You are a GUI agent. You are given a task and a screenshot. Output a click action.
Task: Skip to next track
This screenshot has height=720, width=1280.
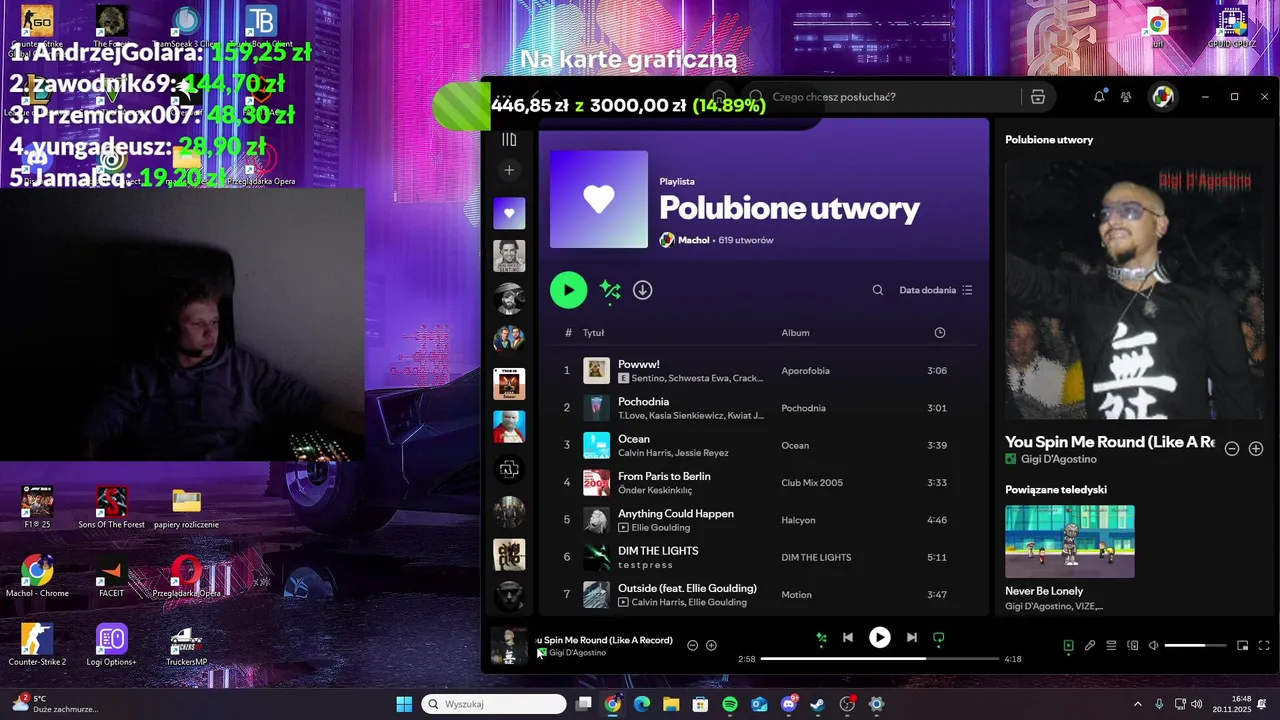click(x=911, y=637)
